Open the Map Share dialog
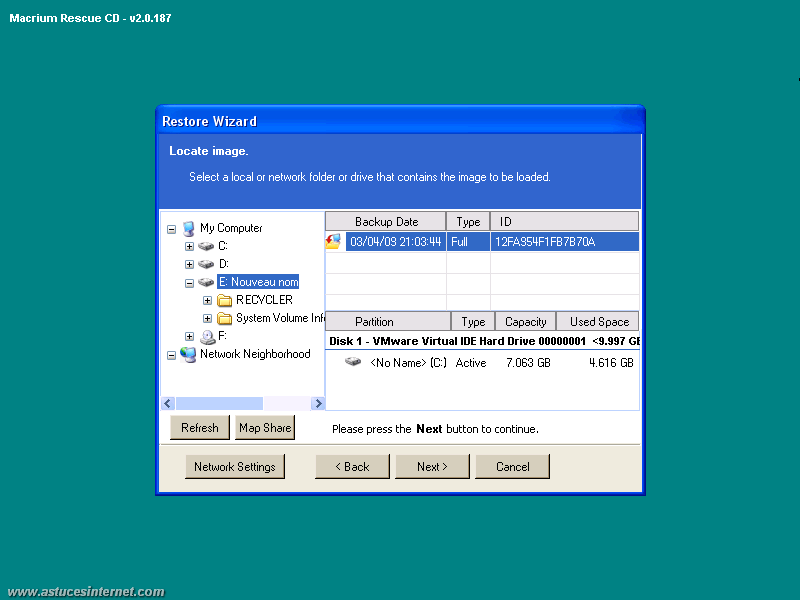This screenshot has height=600, width=800. click(265, 428)
